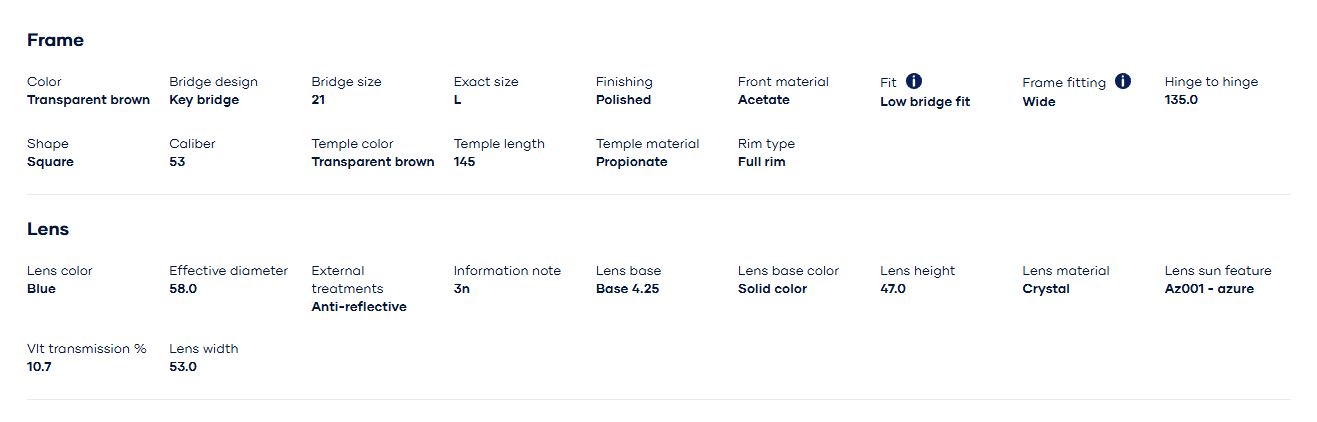Click the Hinge to hinge 135.0 value

click(1181, 100)
